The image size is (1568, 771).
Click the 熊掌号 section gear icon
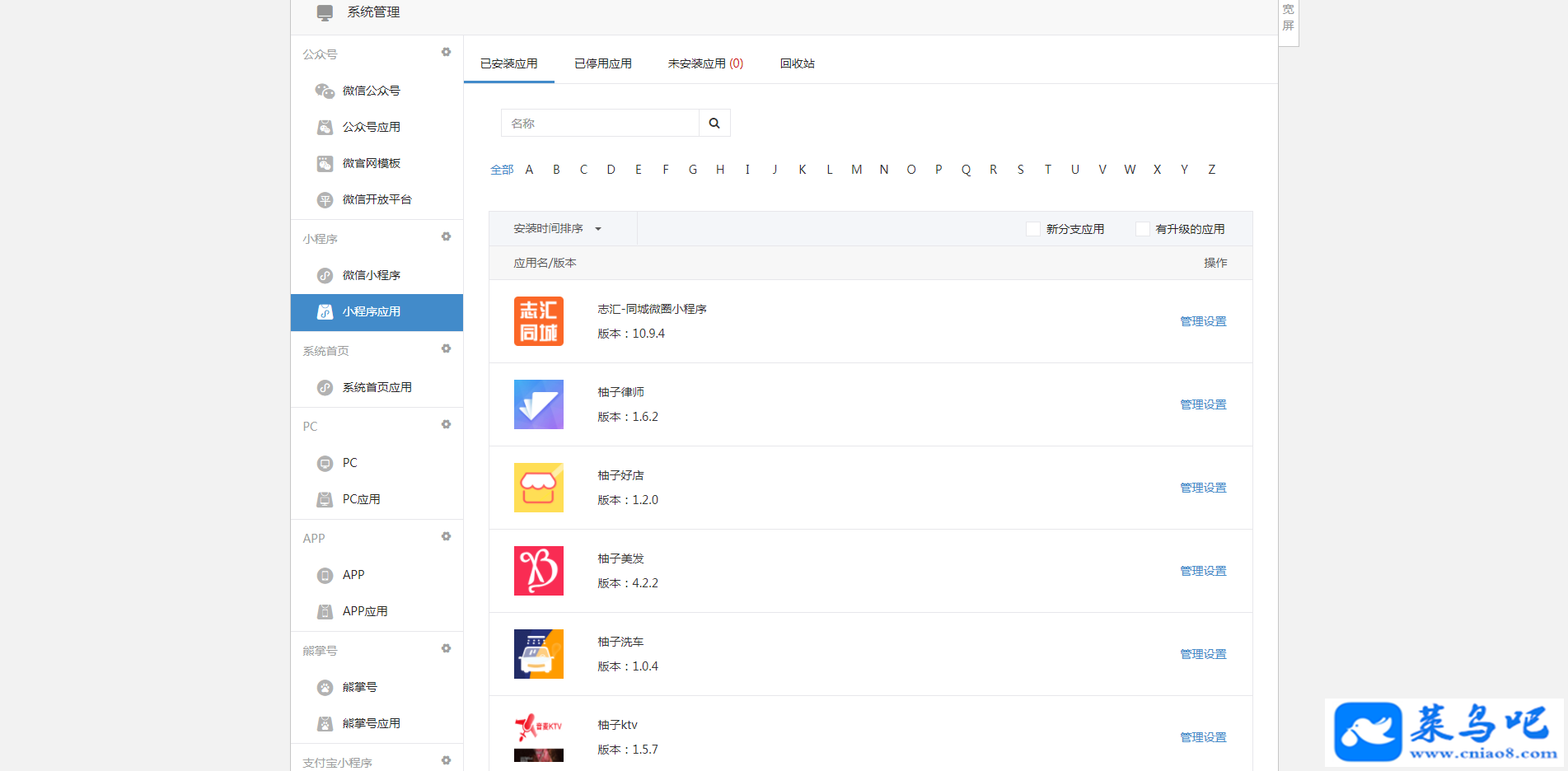(x=446, y=648)
